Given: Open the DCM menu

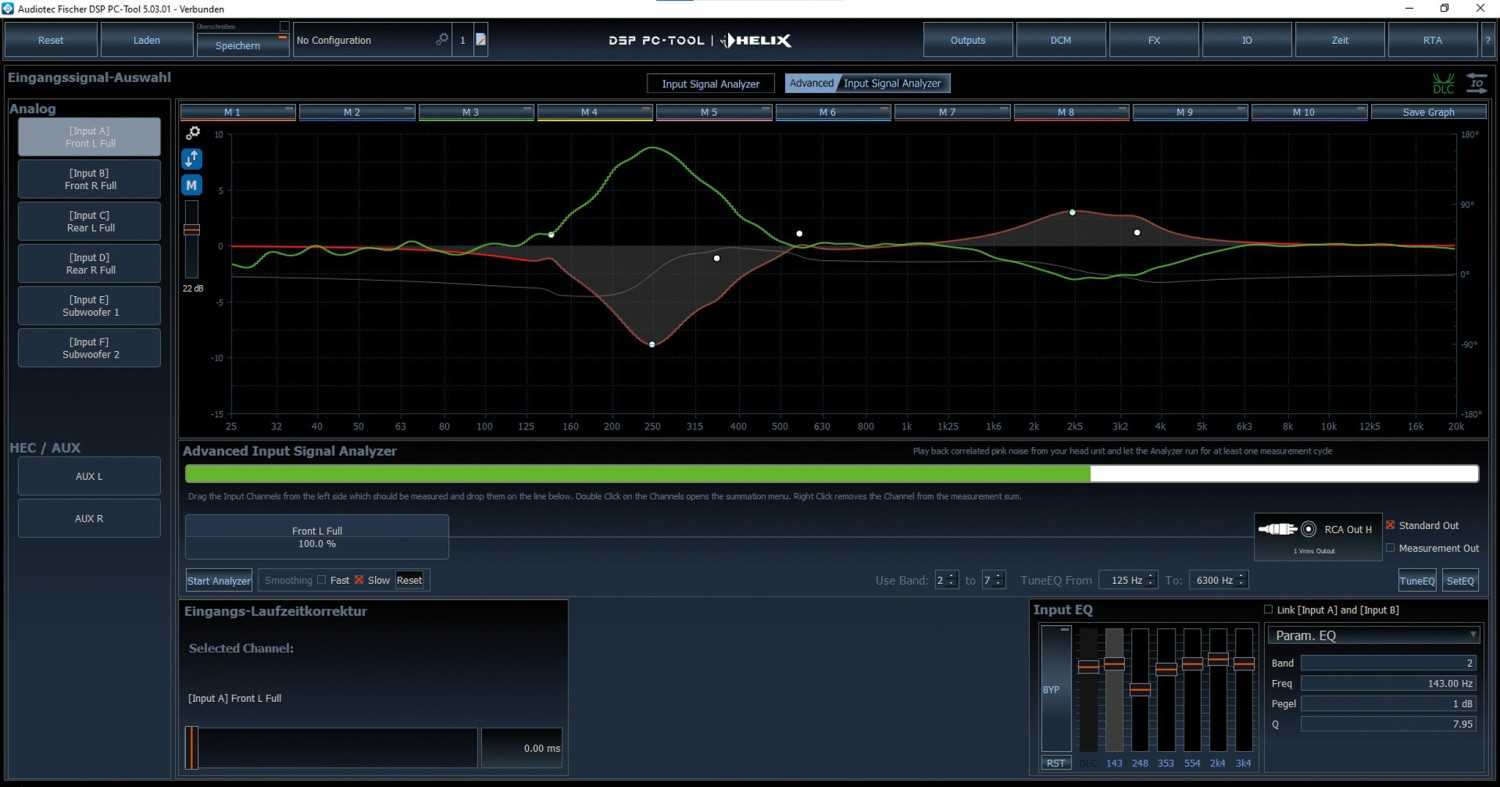Looking at the screenshot, I should (1061, 40).
